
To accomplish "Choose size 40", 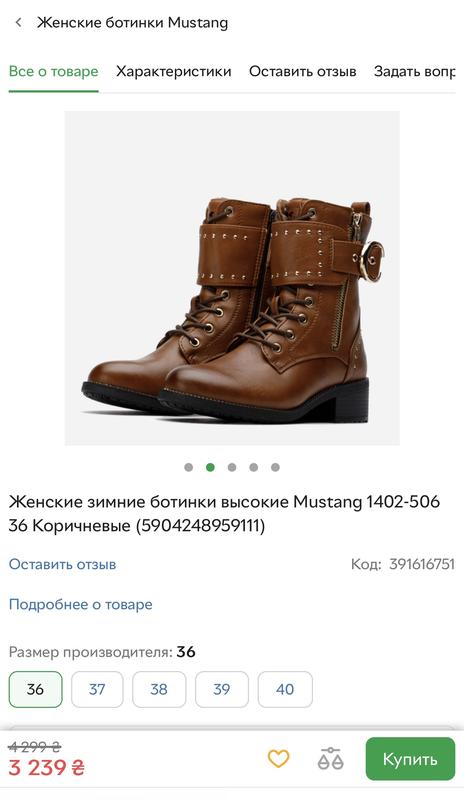I will [x=285, y=689].
